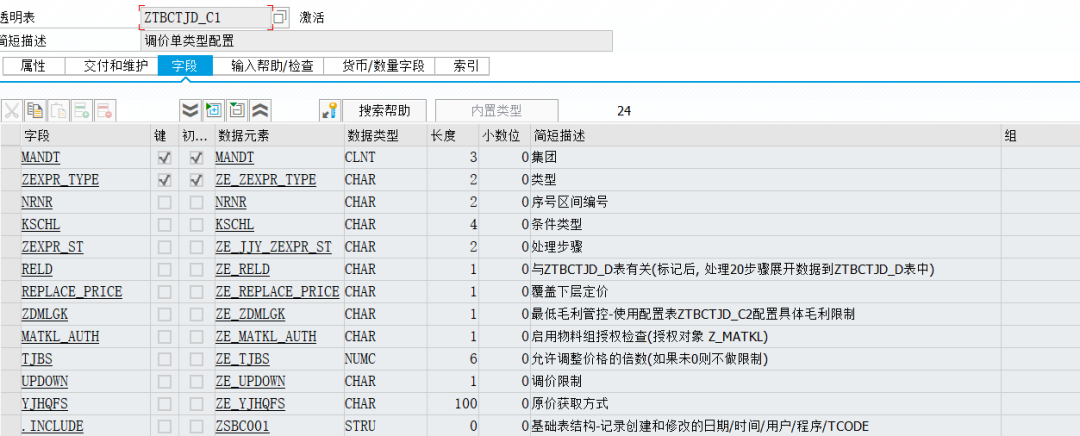Click the copy toolbar icon
Viewport: 1080px width, 436px height.
34,110
